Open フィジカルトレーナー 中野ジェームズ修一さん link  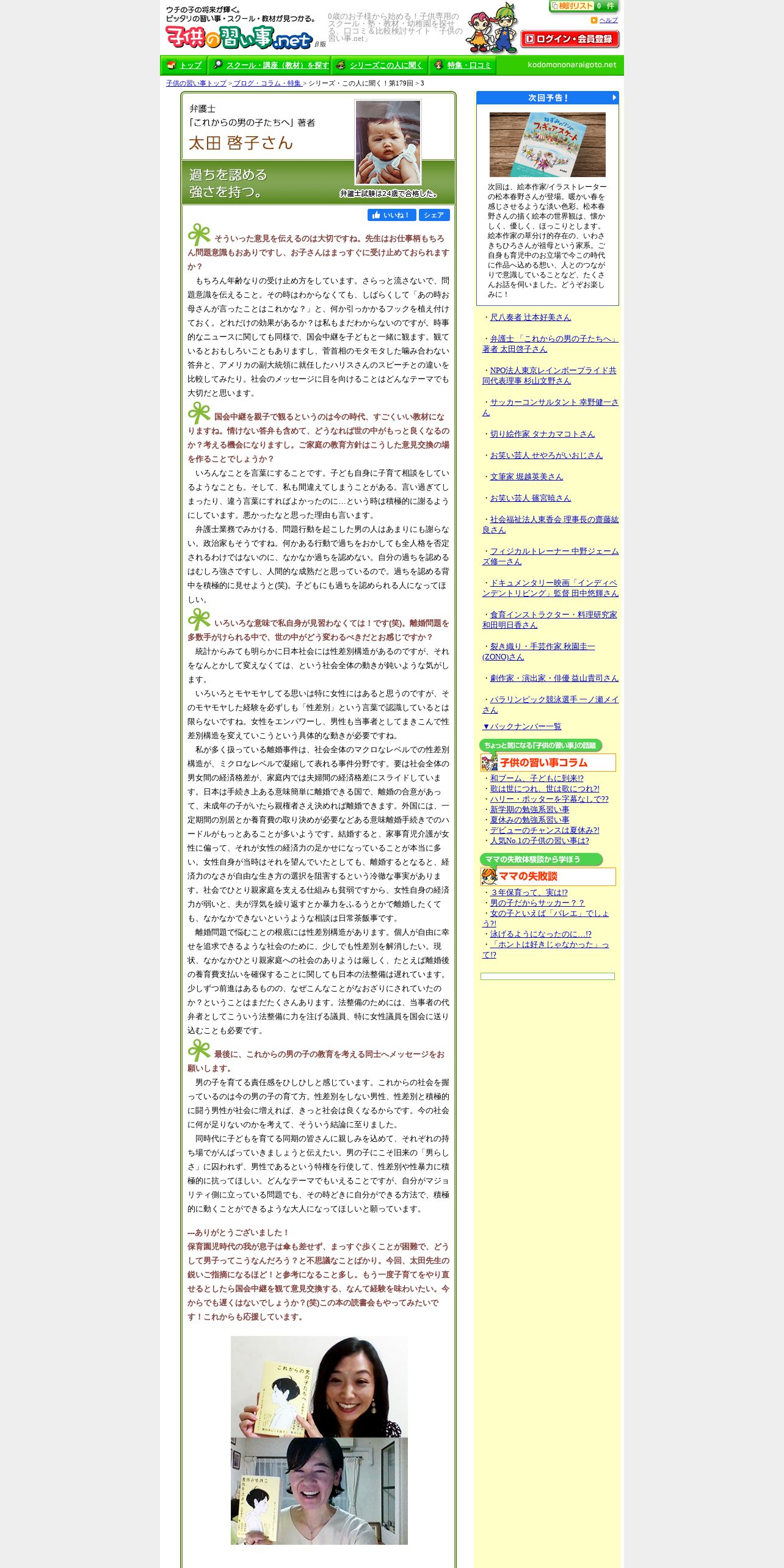pos(550,556)
